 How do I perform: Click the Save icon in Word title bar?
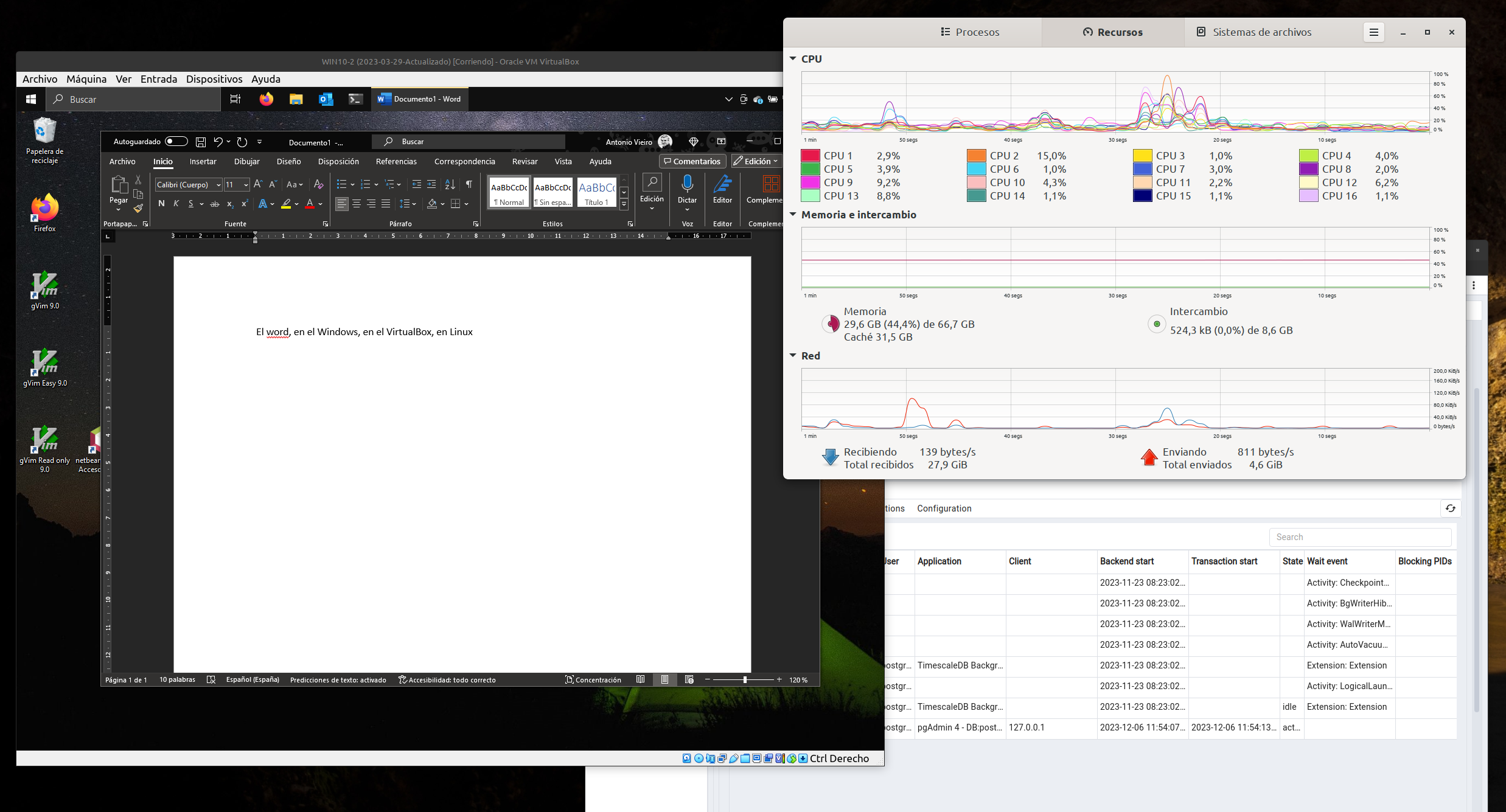pos(201,142)
